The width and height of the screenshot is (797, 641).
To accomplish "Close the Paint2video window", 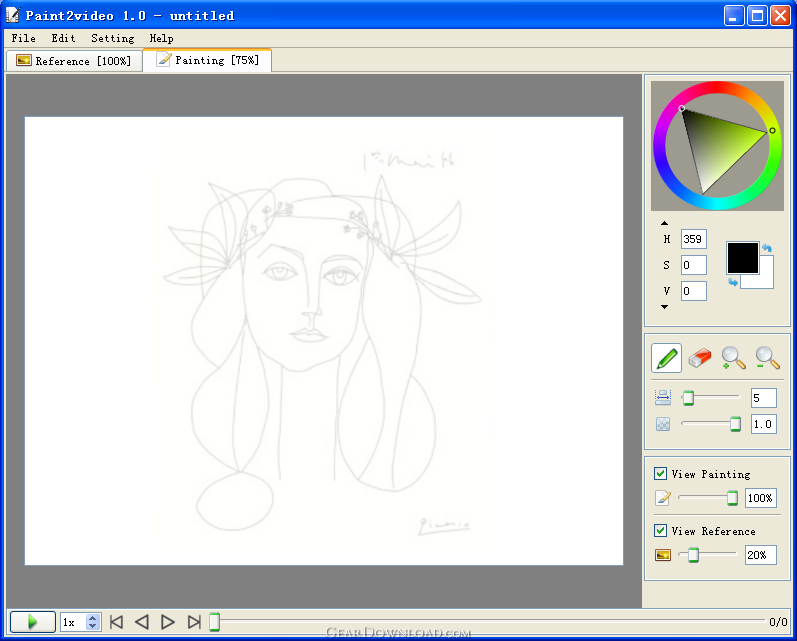I will pos(780,16).
